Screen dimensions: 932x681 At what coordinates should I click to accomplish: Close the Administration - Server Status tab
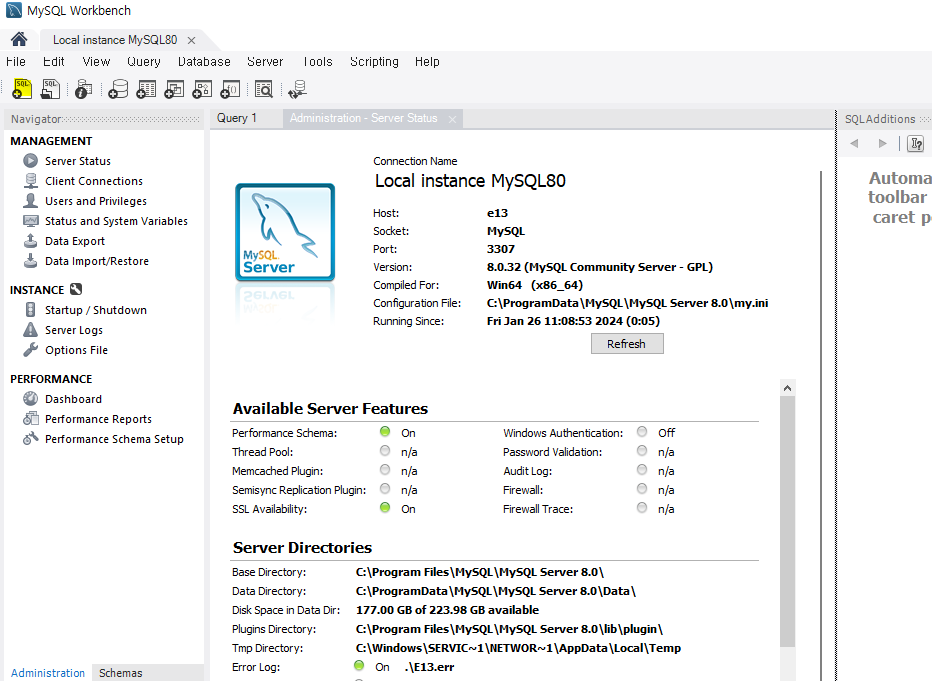(x=452, y=119)
